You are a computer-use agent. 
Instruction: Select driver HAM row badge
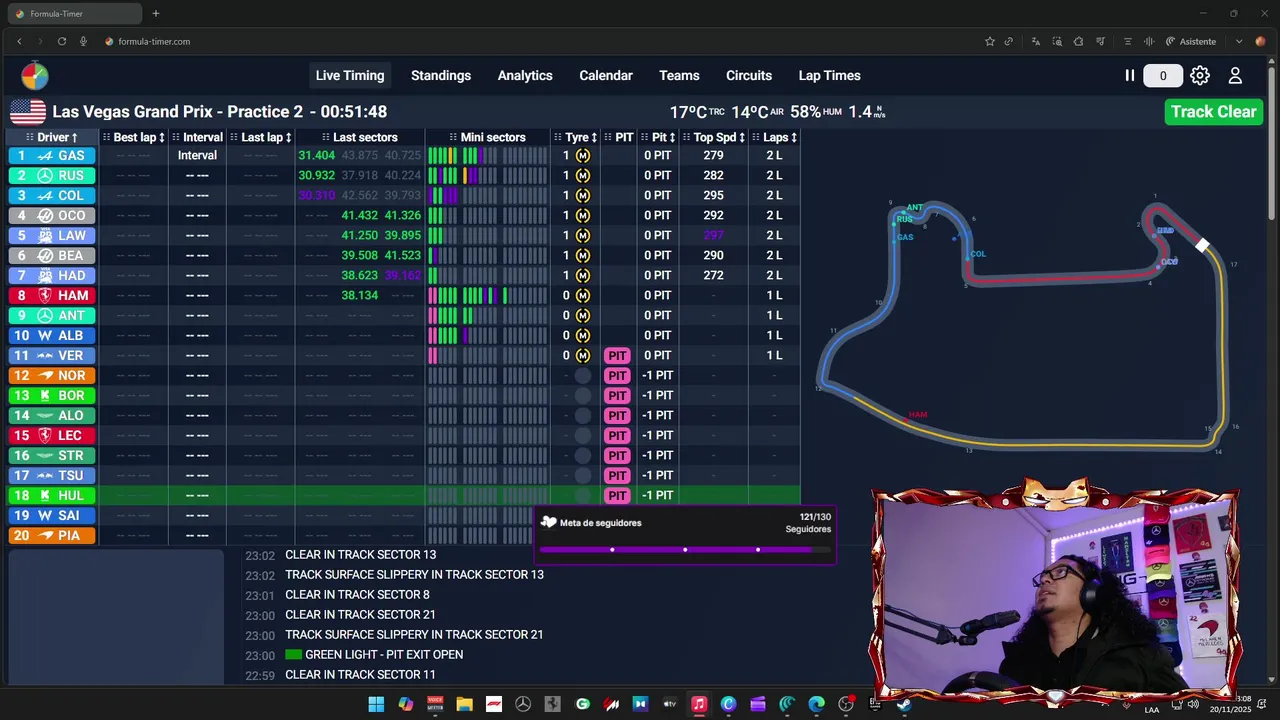[x=52, y=295]
